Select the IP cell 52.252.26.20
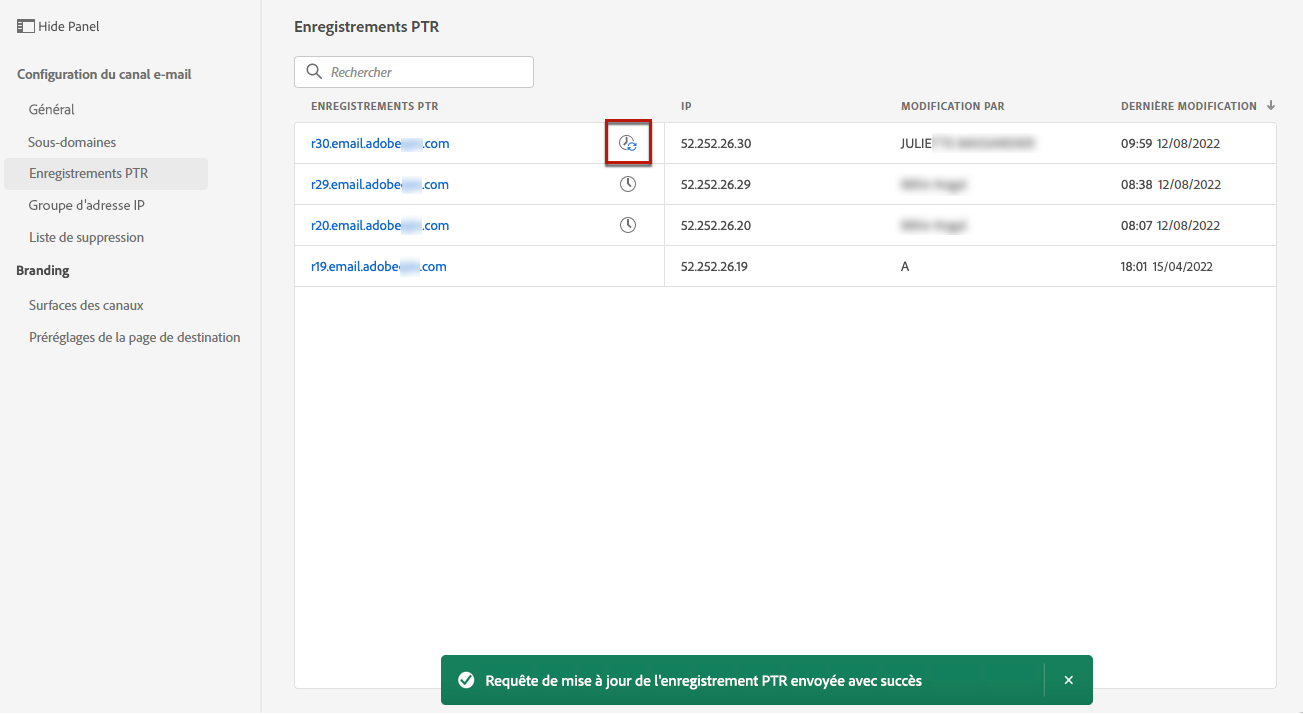The width and height of the screenshot is (1303, 714). coord(716,225)
